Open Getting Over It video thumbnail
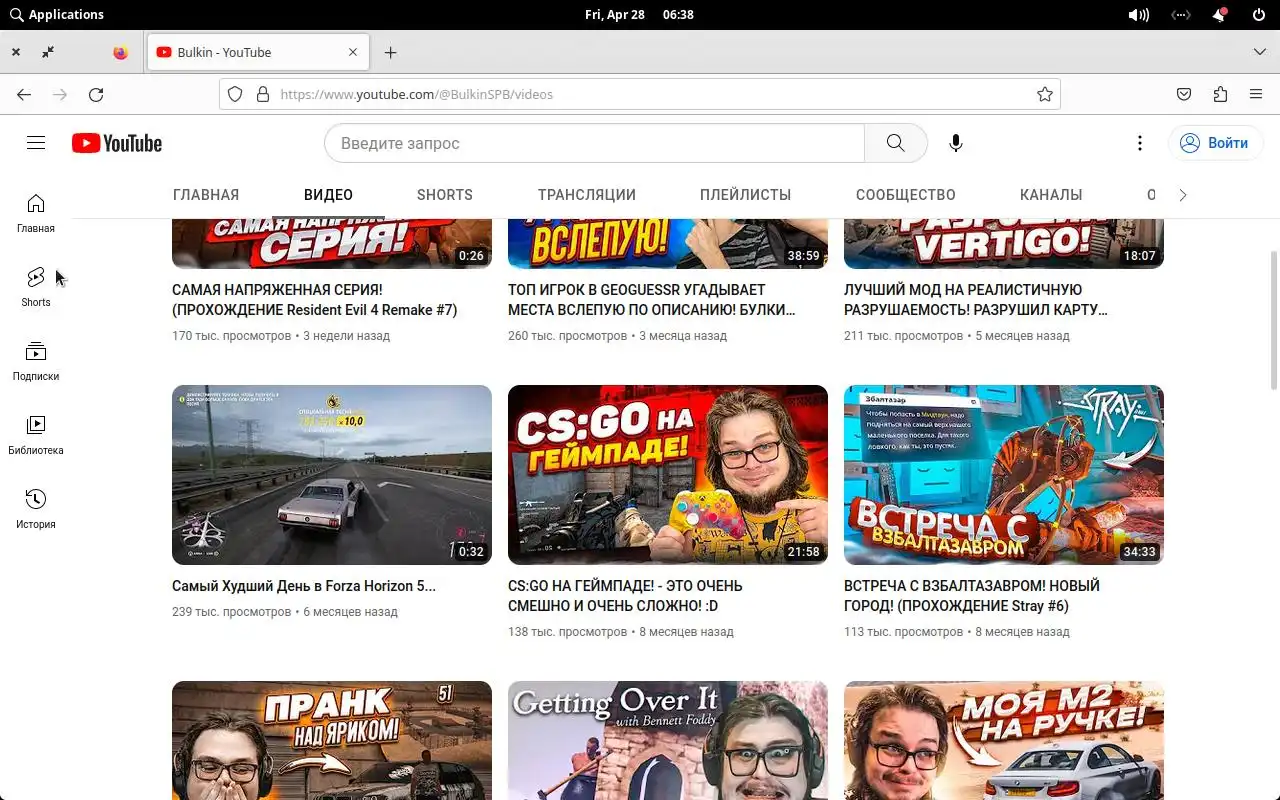 pos(668,741)
